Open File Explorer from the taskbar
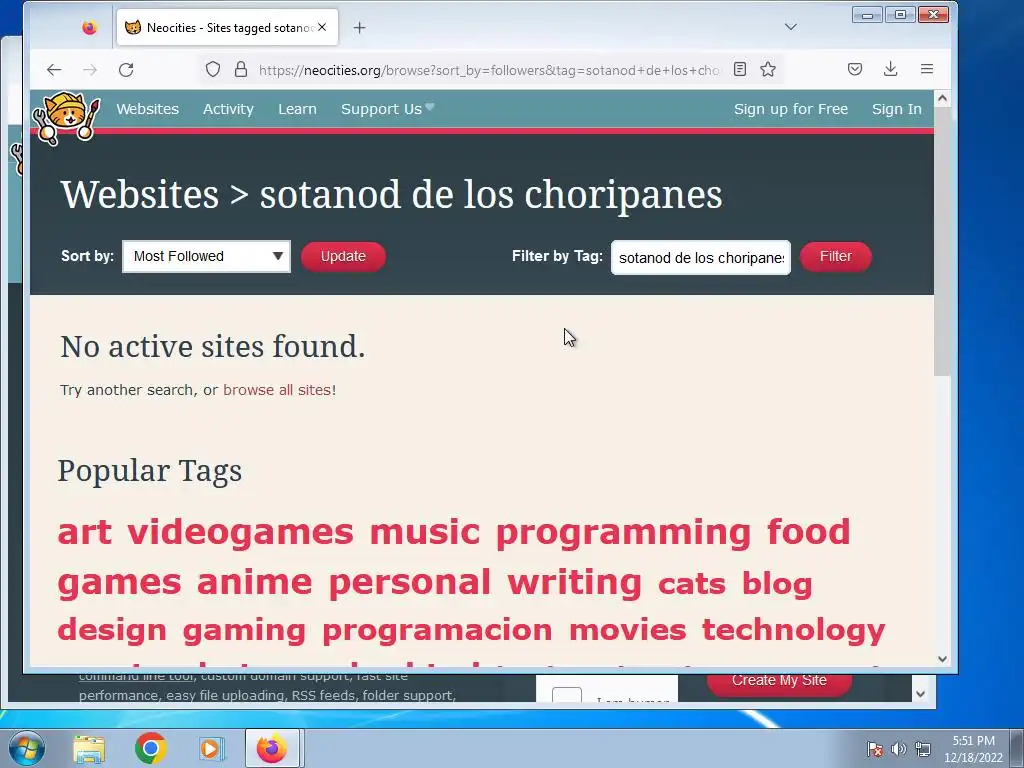 coord(89,748)
